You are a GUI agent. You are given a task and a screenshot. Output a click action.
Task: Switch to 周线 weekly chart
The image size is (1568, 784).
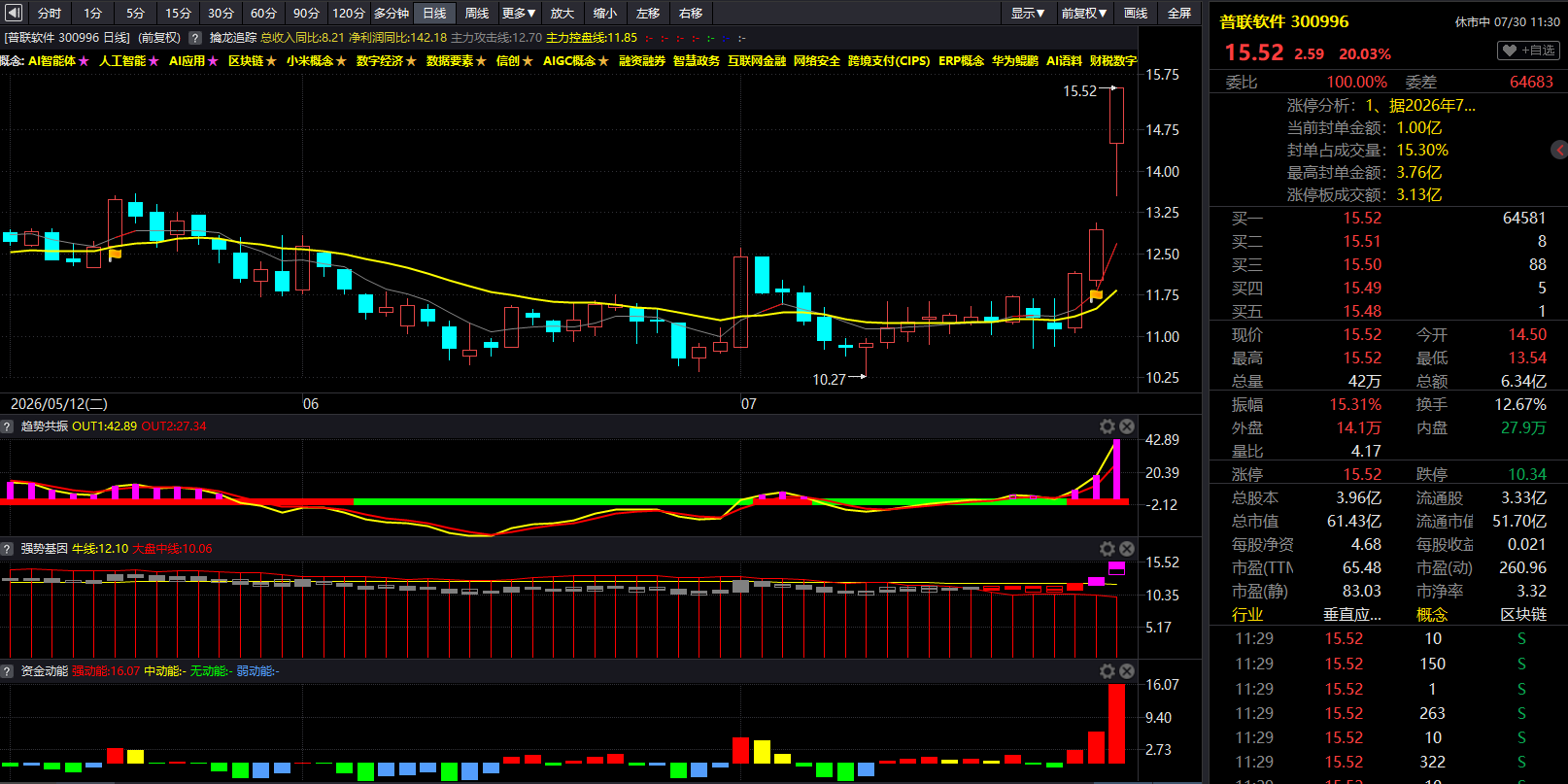[x=477, y=13]
